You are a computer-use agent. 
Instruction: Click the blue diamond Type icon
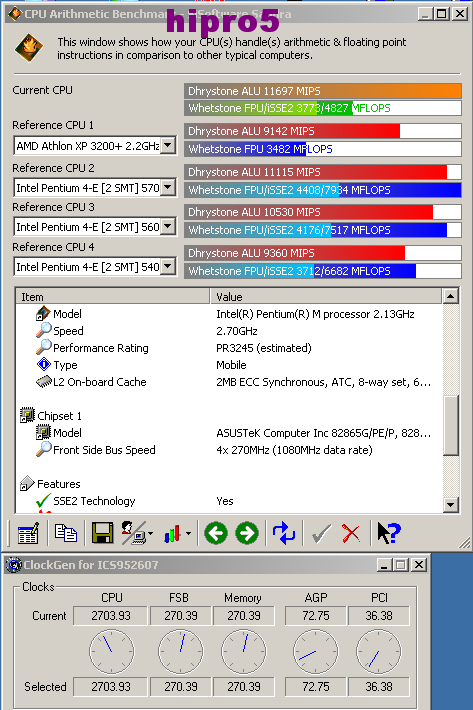click(x=43, y=364)
